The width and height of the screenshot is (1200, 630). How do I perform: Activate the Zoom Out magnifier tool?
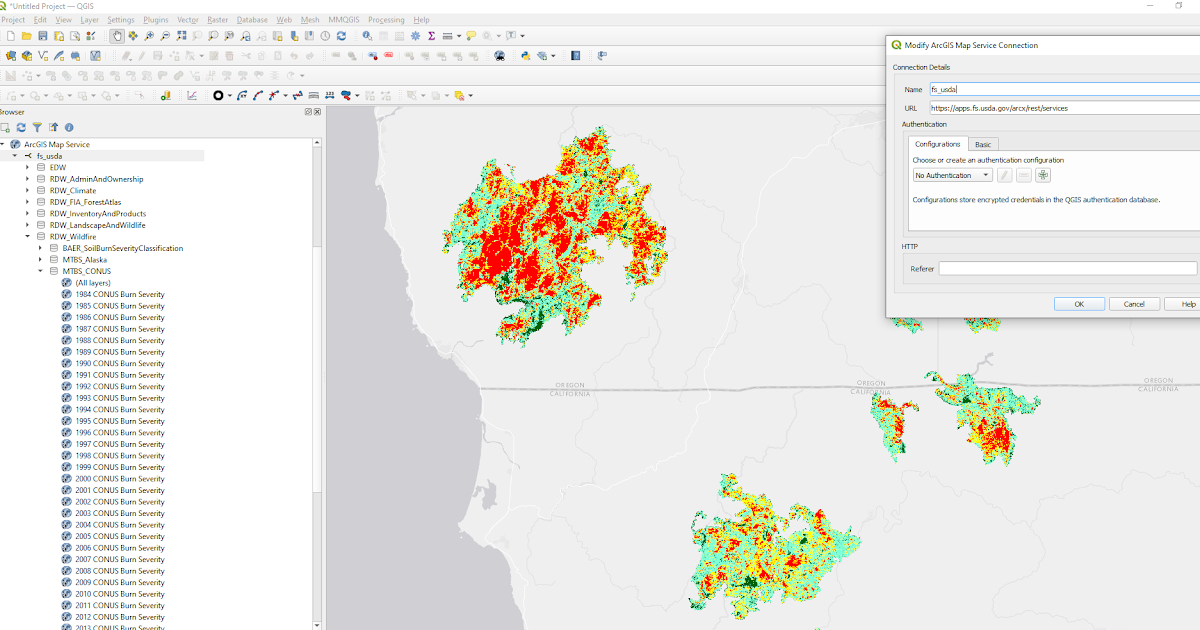[x=165, y=36]
